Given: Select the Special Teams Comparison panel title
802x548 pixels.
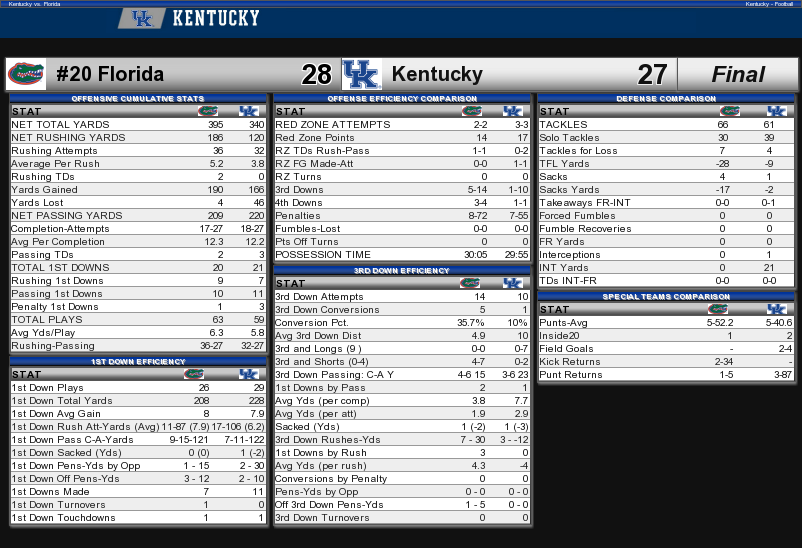Looking at the screenshot, I should (666, 296).
